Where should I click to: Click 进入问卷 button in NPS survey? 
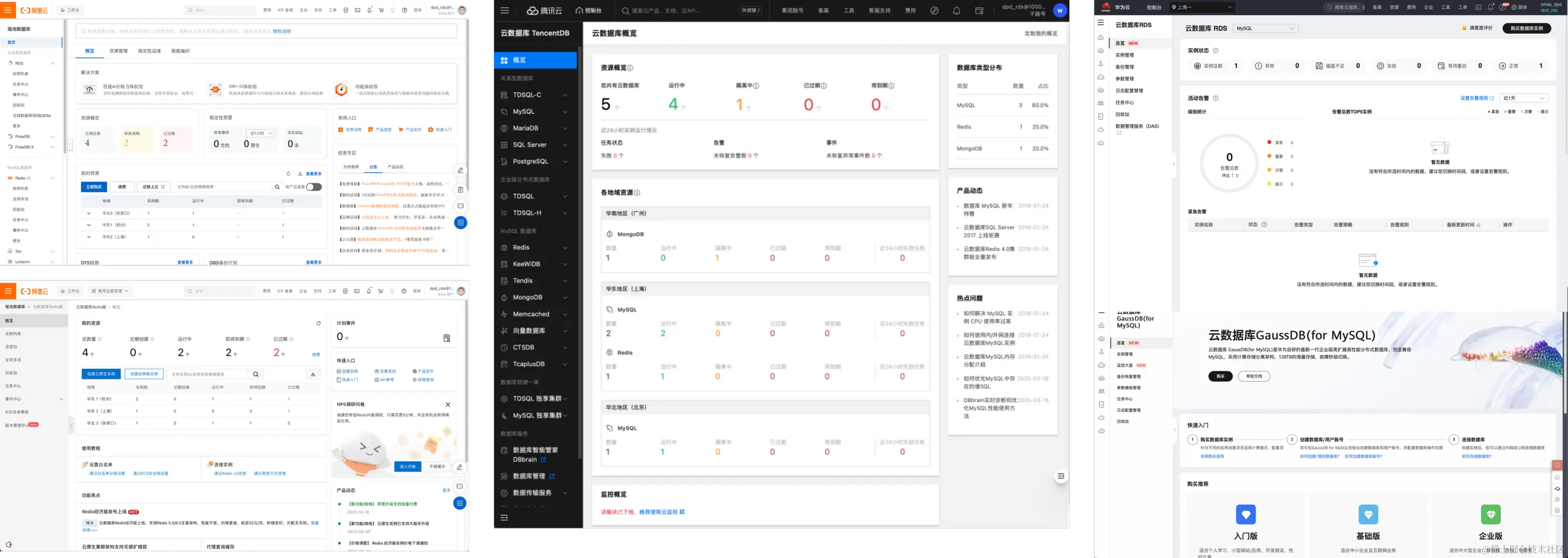[x=407, y=466]
